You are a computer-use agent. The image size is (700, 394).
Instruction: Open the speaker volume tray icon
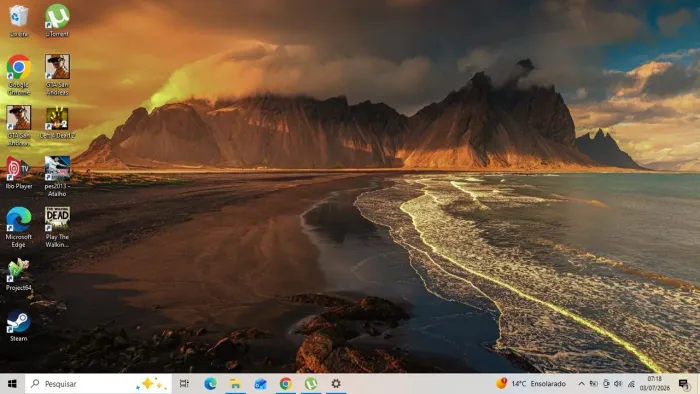(618, 384)
